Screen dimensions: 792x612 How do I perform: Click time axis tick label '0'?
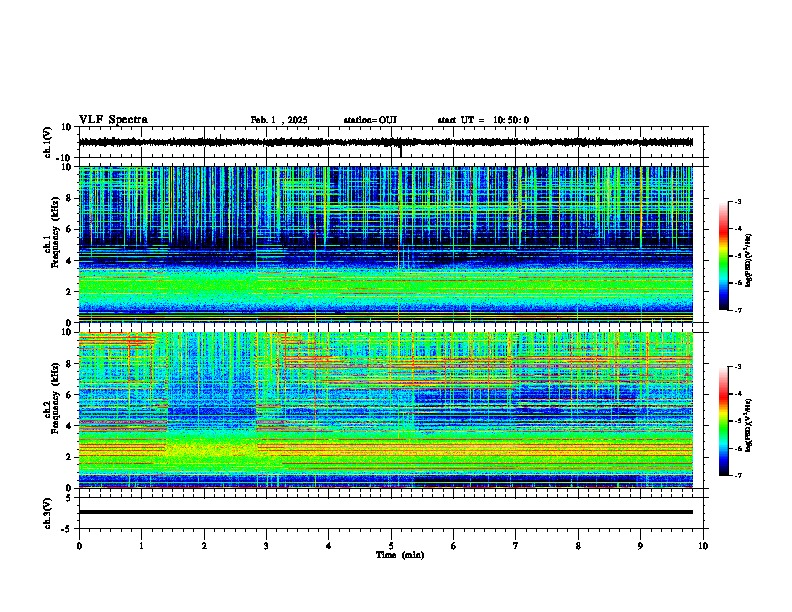pos(79,546)
